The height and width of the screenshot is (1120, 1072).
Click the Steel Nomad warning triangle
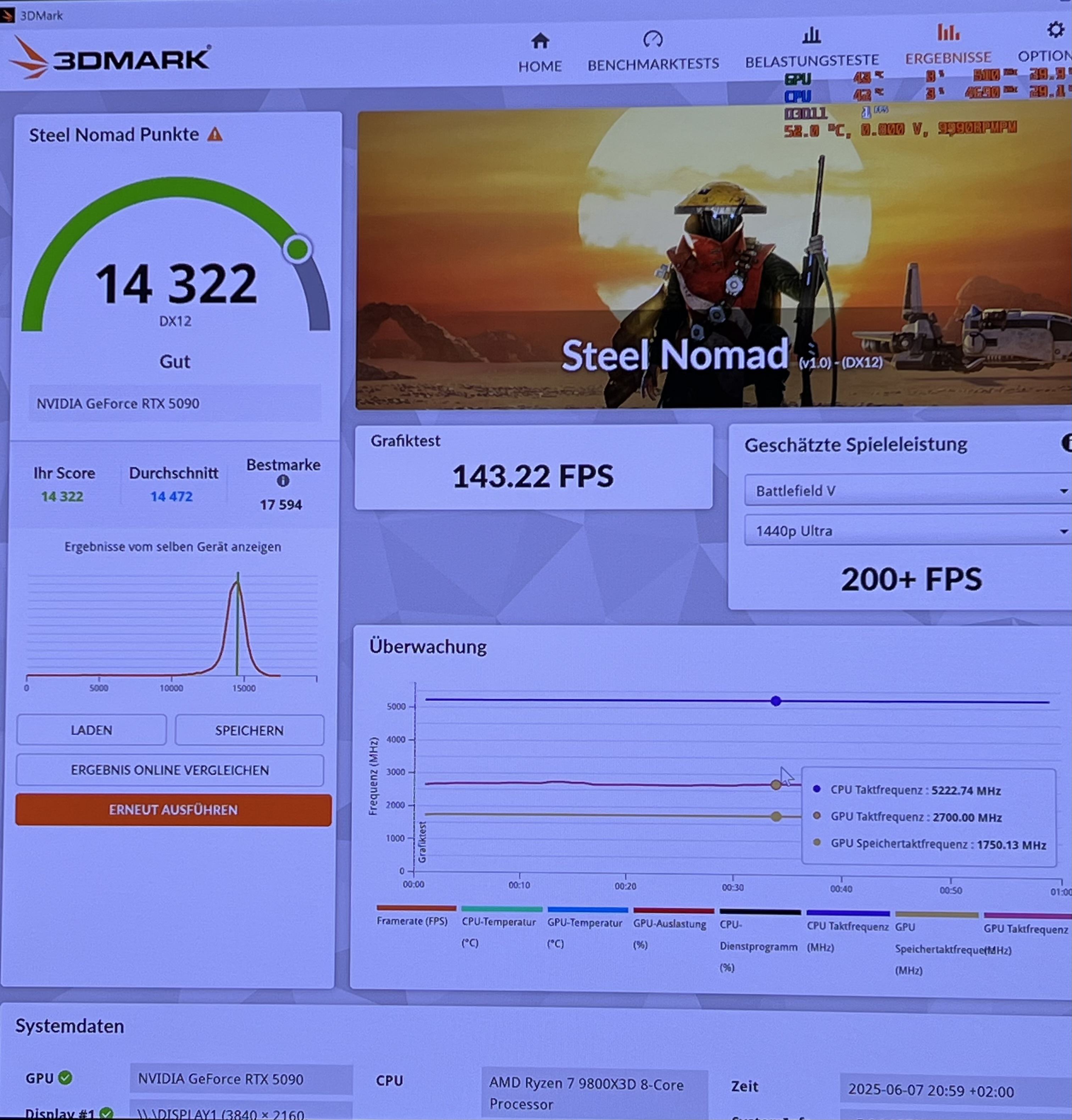tap(215, 134)
